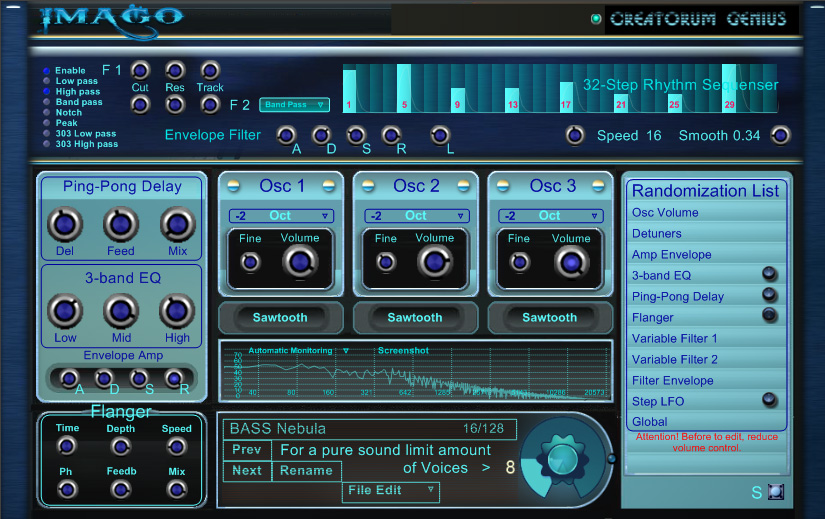Toggle the Osc 1 left indicator light
The width and height of the screenshot is (825, 519).
pos(234,186)
